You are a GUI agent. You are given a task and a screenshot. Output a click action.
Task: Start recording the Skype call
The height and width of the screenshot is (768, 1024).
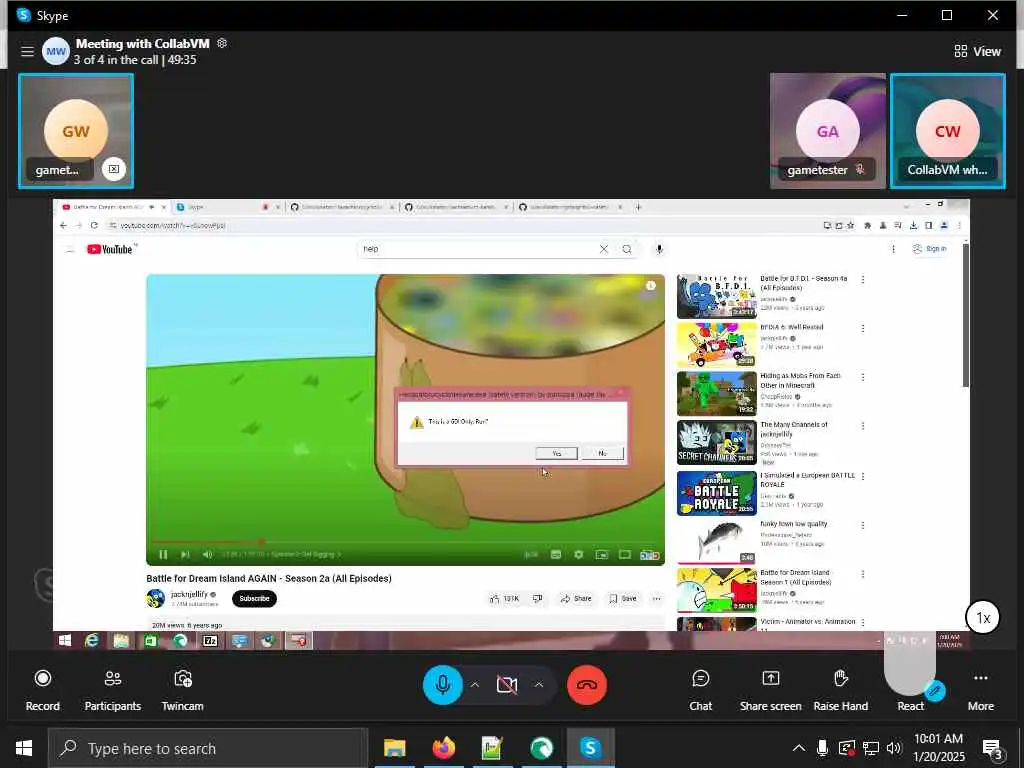(42, 690)
